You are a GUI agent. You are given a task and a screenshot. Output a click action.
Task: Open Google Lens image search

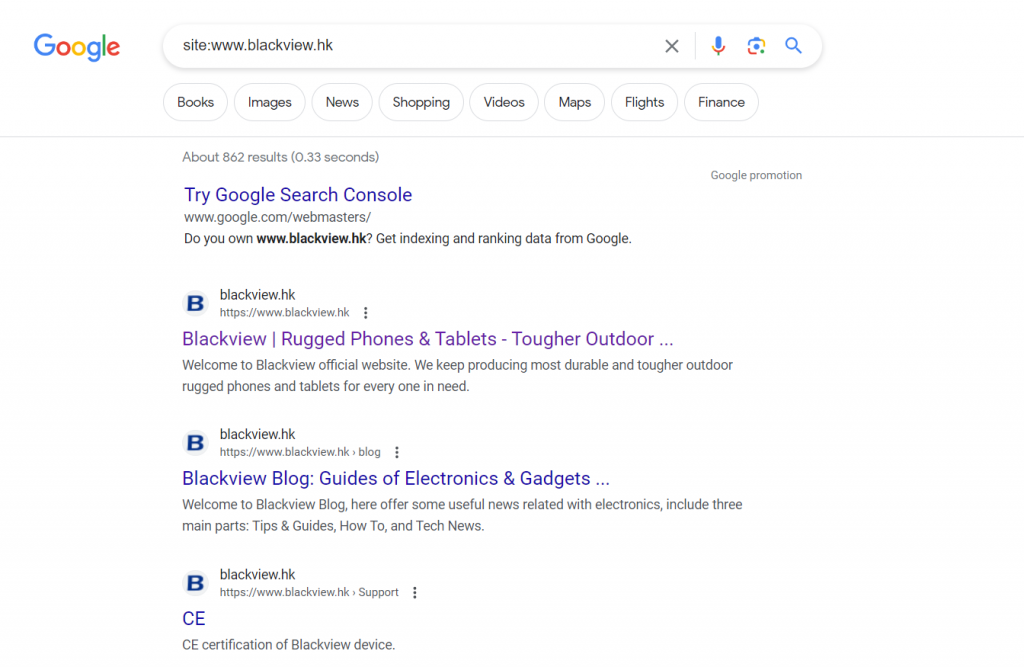pyautogui.click(x=756, y=46)
